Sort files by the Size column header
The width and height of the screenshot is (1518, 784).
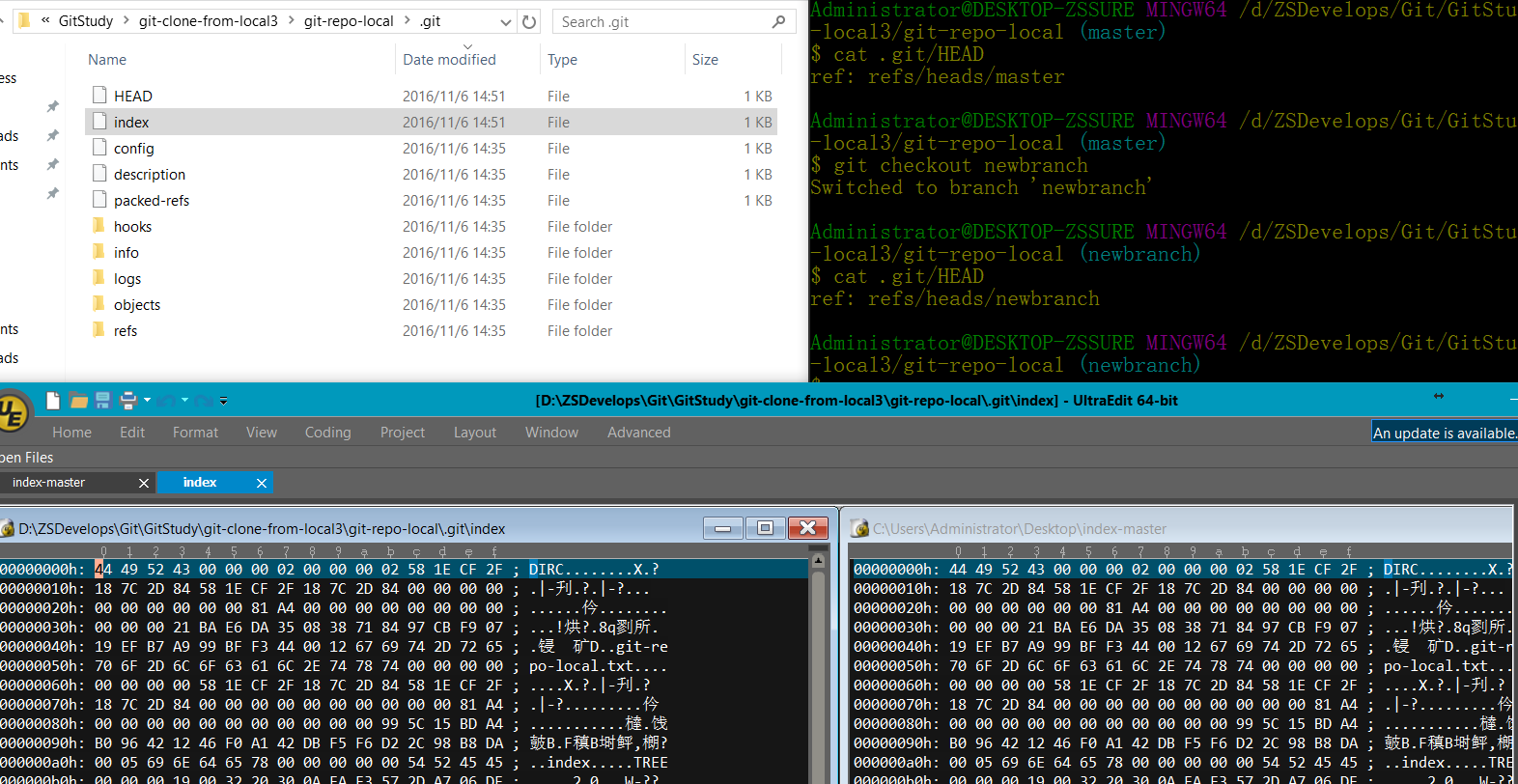pos(705,60)
